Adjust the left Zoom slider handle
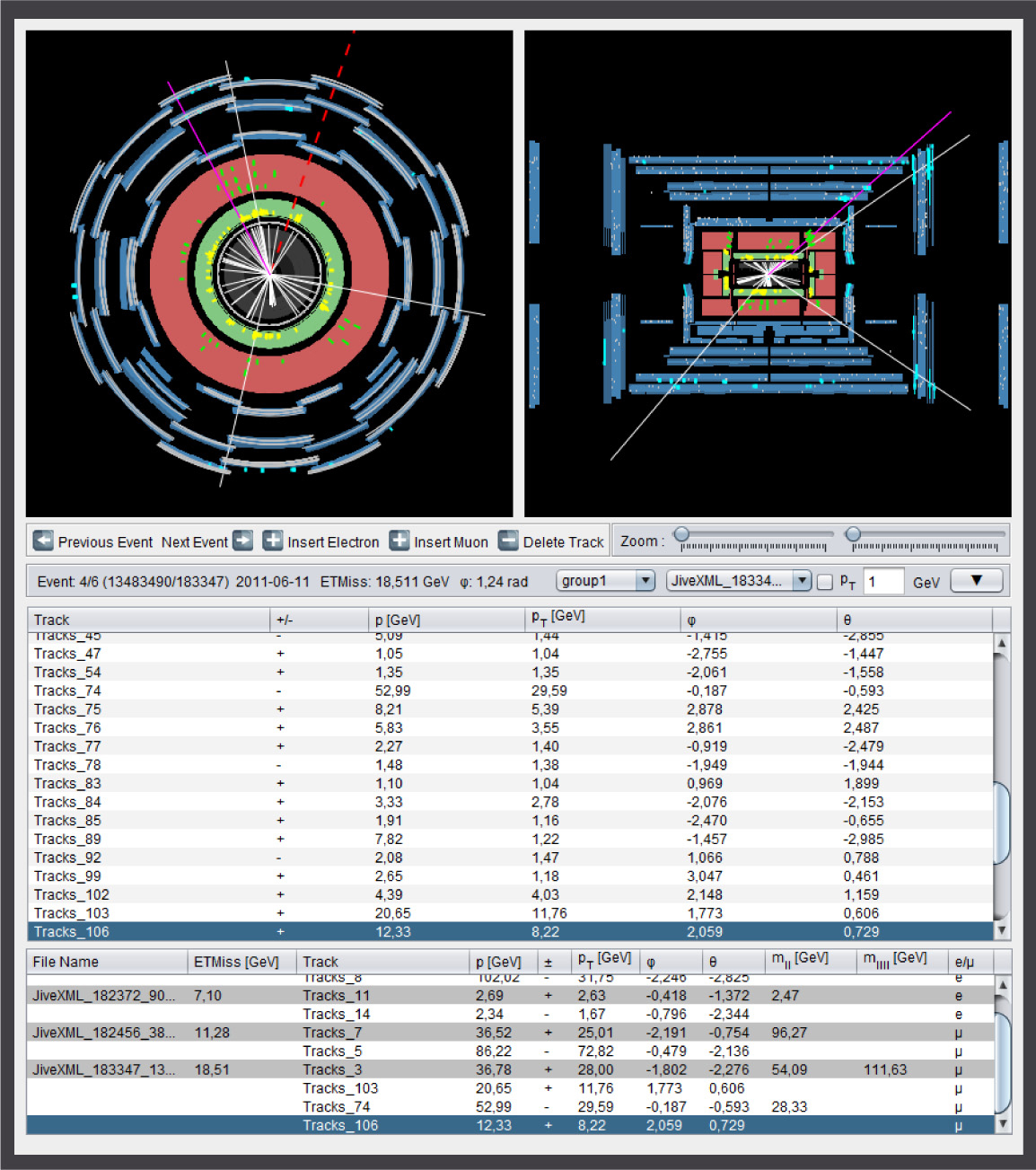1036x1170 pixels. (682, 533)
